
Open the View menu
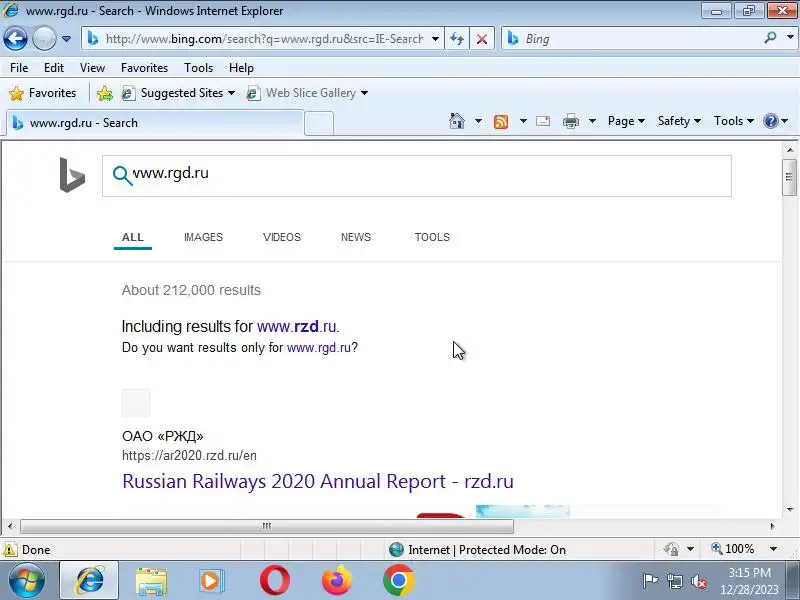[92, 68]
